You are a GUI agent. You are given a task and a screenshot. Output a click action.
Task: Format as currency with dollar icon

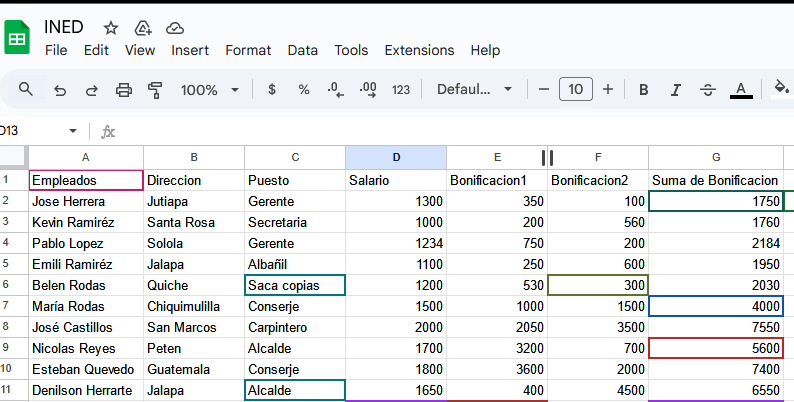click(x=272, y=90)
